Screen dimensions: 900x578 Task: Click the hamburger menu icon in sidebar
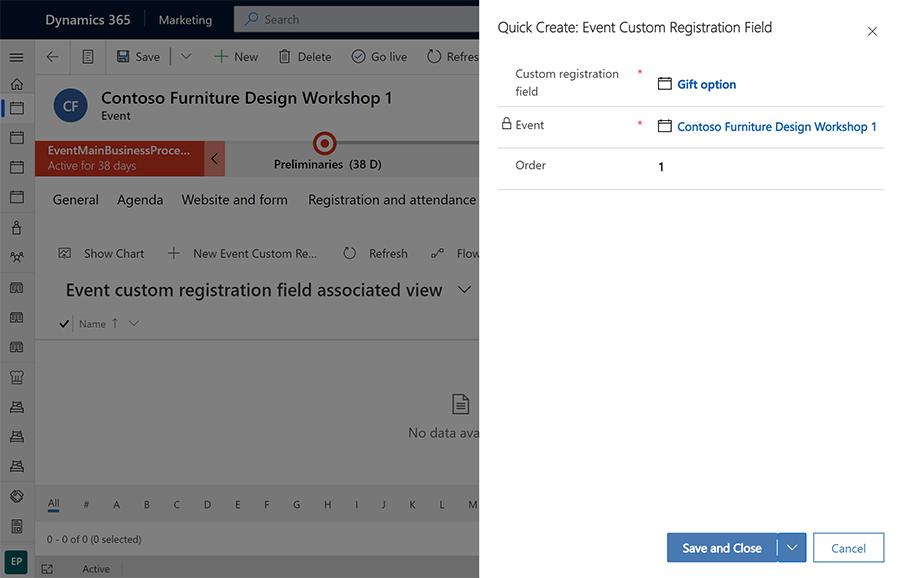point(16,58)
